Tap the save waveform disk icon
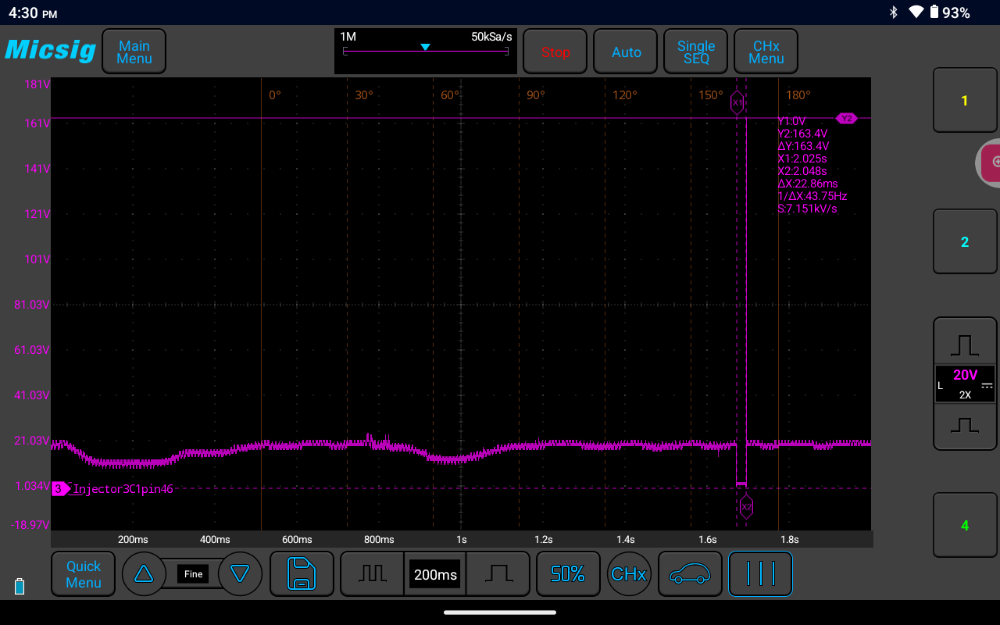This screenshot has height=625, width=1000. click(x=302, y=574)
